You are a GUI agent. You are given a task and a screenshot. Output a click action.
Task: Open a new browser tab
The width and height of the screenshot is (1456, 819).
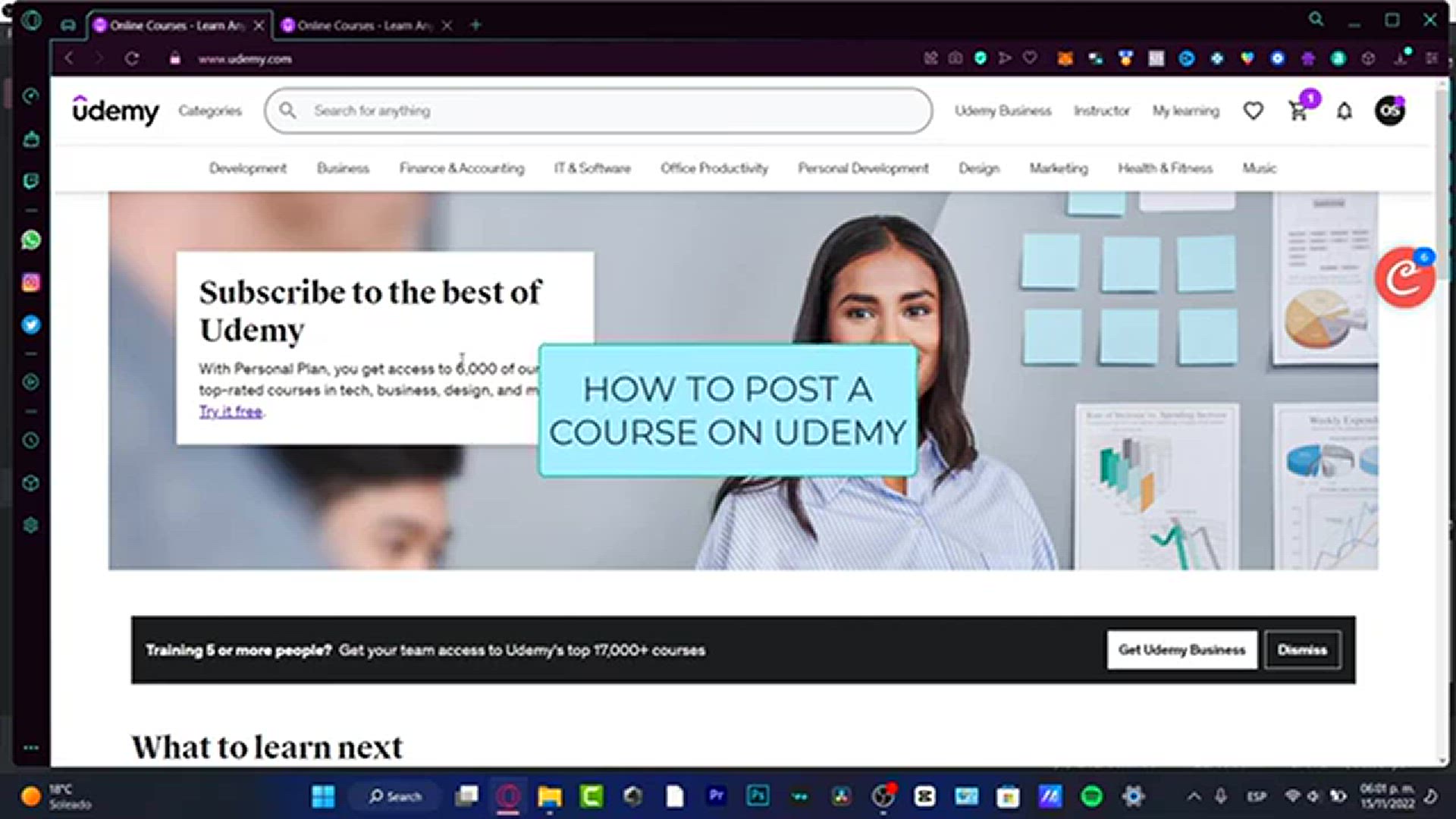pyautogui.click(x=475, y=25)
